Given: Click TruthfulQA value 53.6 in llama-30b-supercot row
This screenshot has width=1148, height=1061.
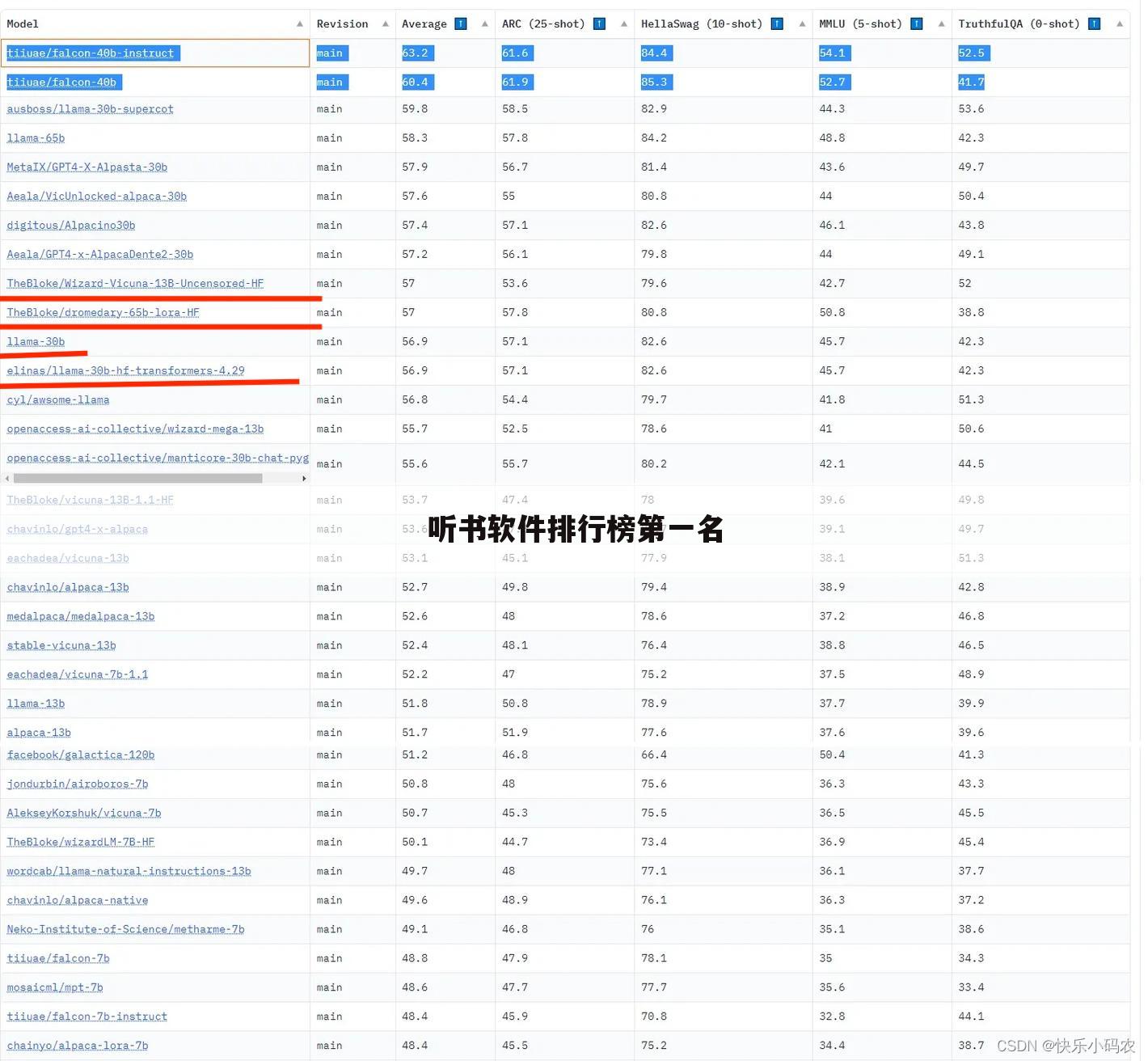Looking at the screenshot, I should point(971,109).
